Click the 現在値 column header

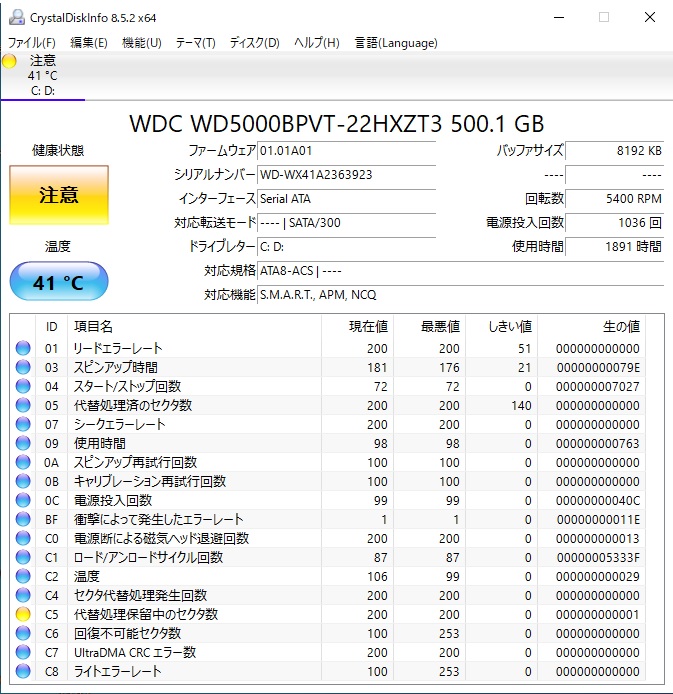click(x=358, y=327)
